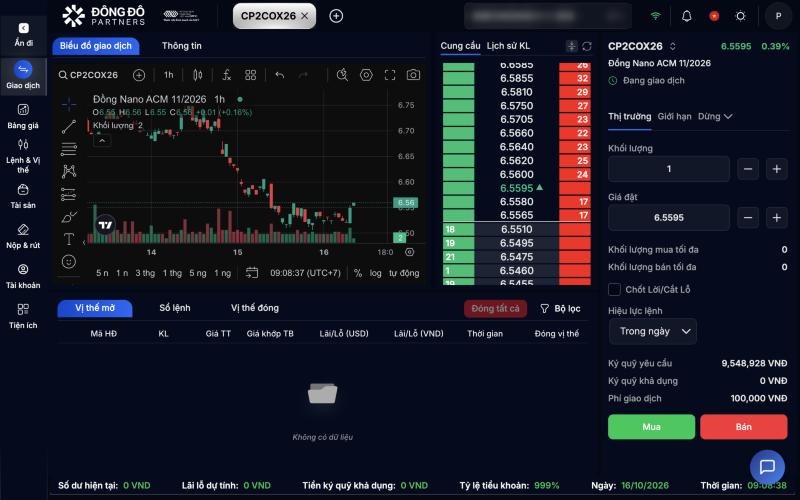The width and height of the screenshot is (800, 500).
Task: Refresh the order book
Action: click(587, 46)
